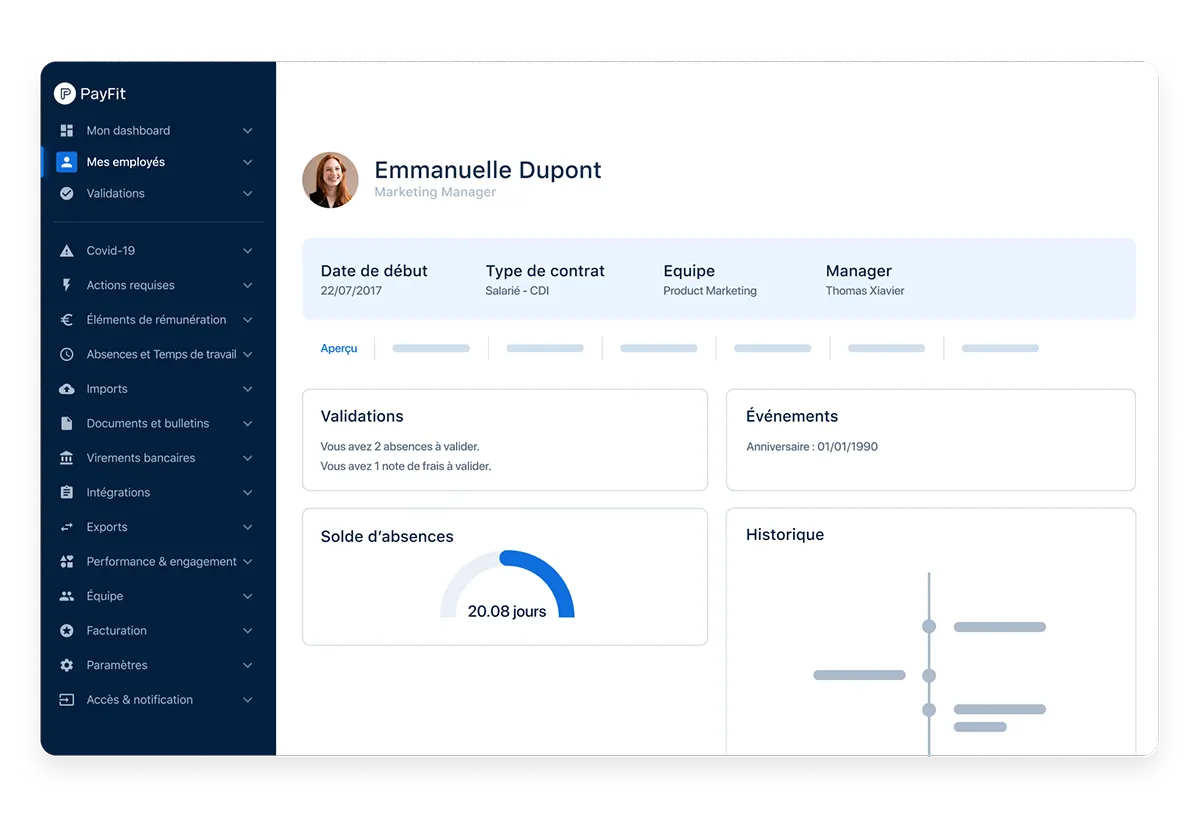
Task: Click the gear icon for Paramètres
Action: click(x=67, y=665)
